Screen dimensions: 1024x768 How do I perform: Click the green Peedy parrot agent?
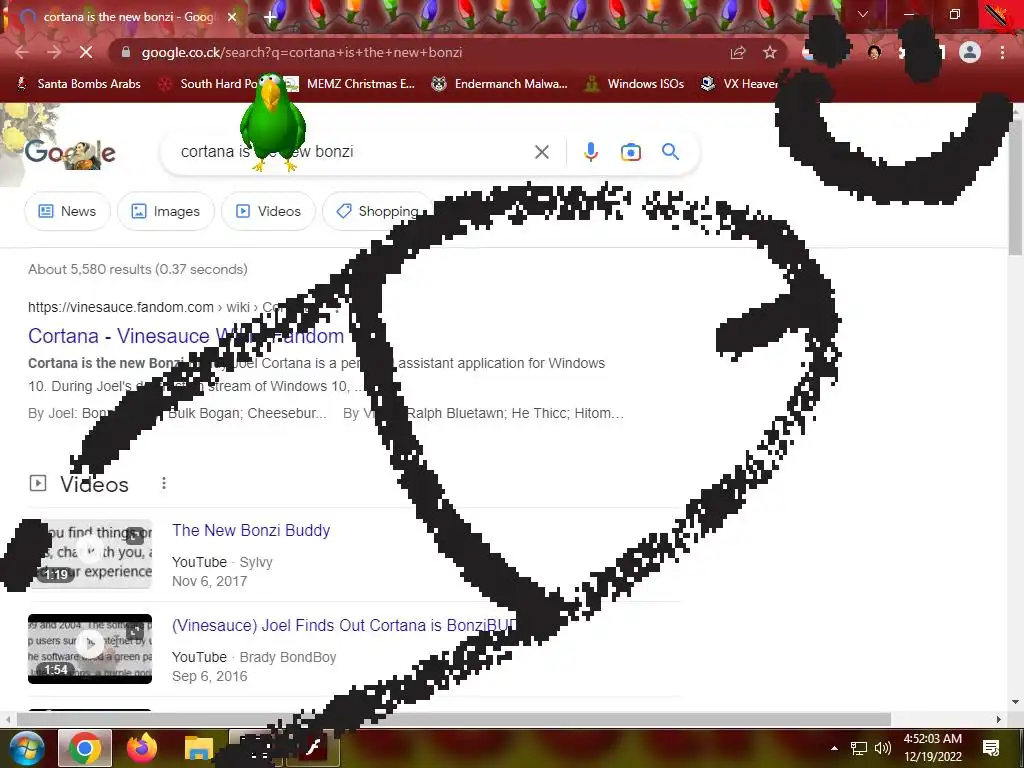(272, 121)
